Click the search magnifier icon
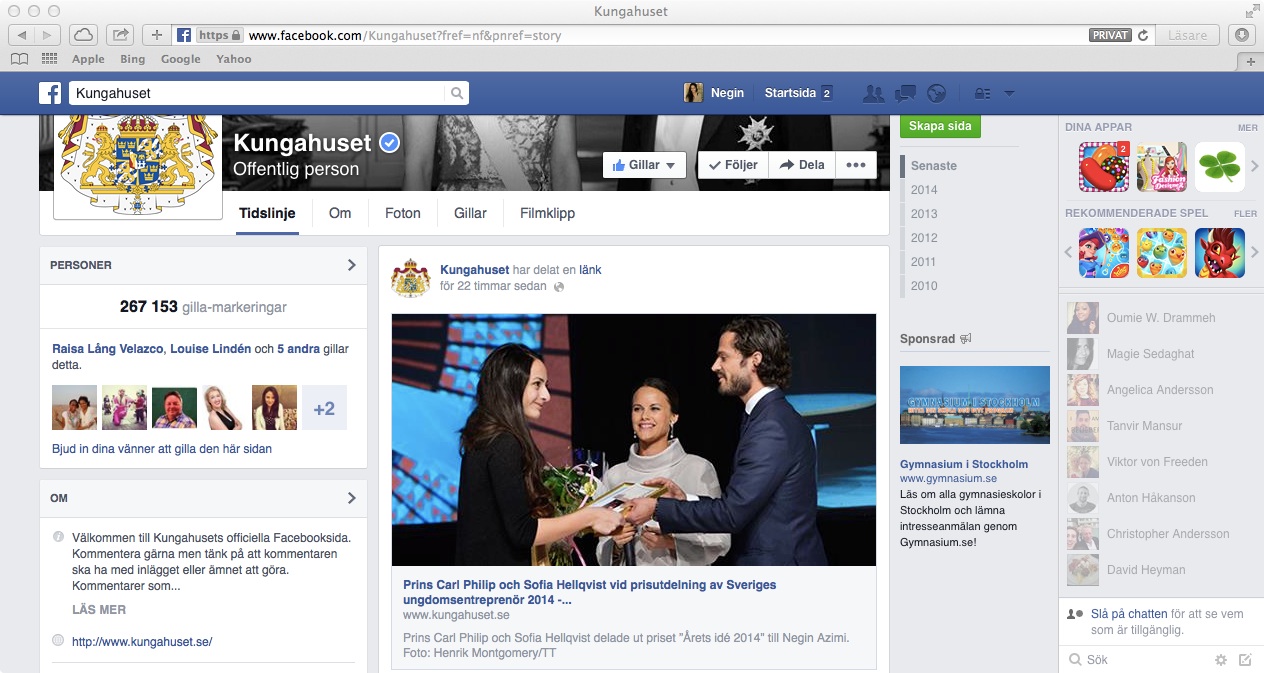 456,93
